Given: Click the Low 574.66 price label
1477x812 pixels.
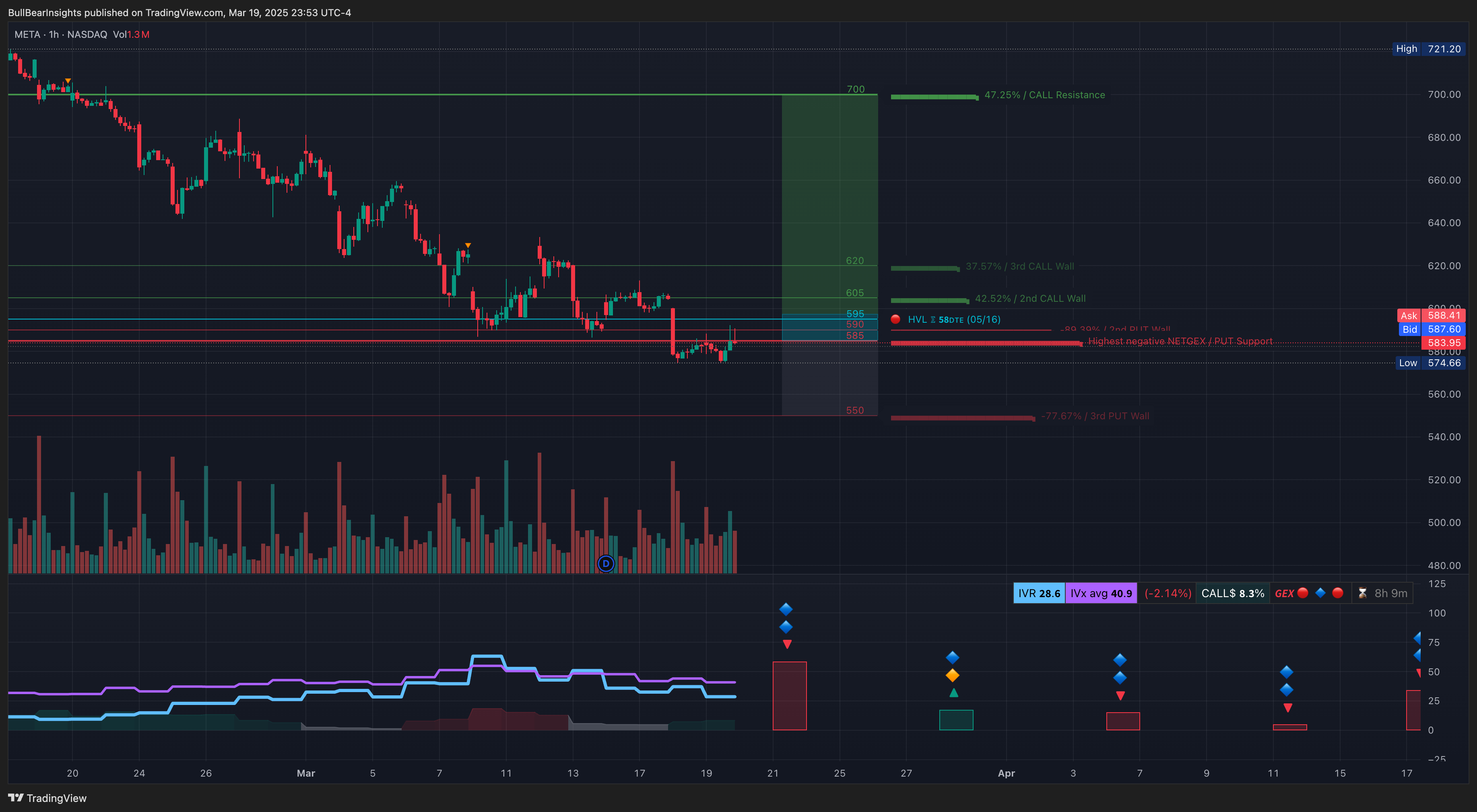Looking at the screenshot, I should [1430, 363].
